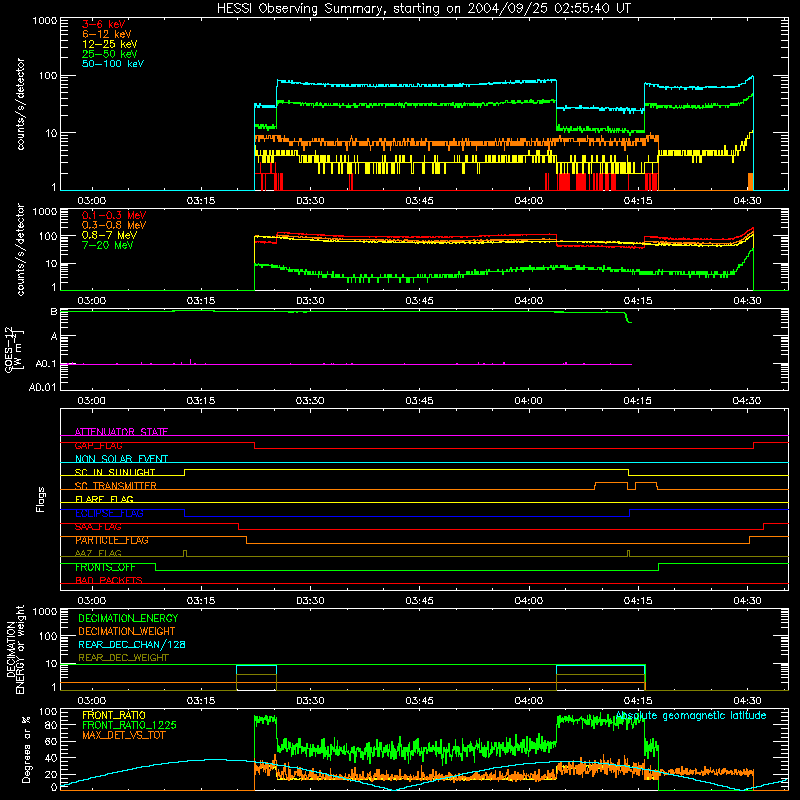Click the 50-100 keV rising peak near 04:30
This screenshot has width=800, height=800.
748,81
